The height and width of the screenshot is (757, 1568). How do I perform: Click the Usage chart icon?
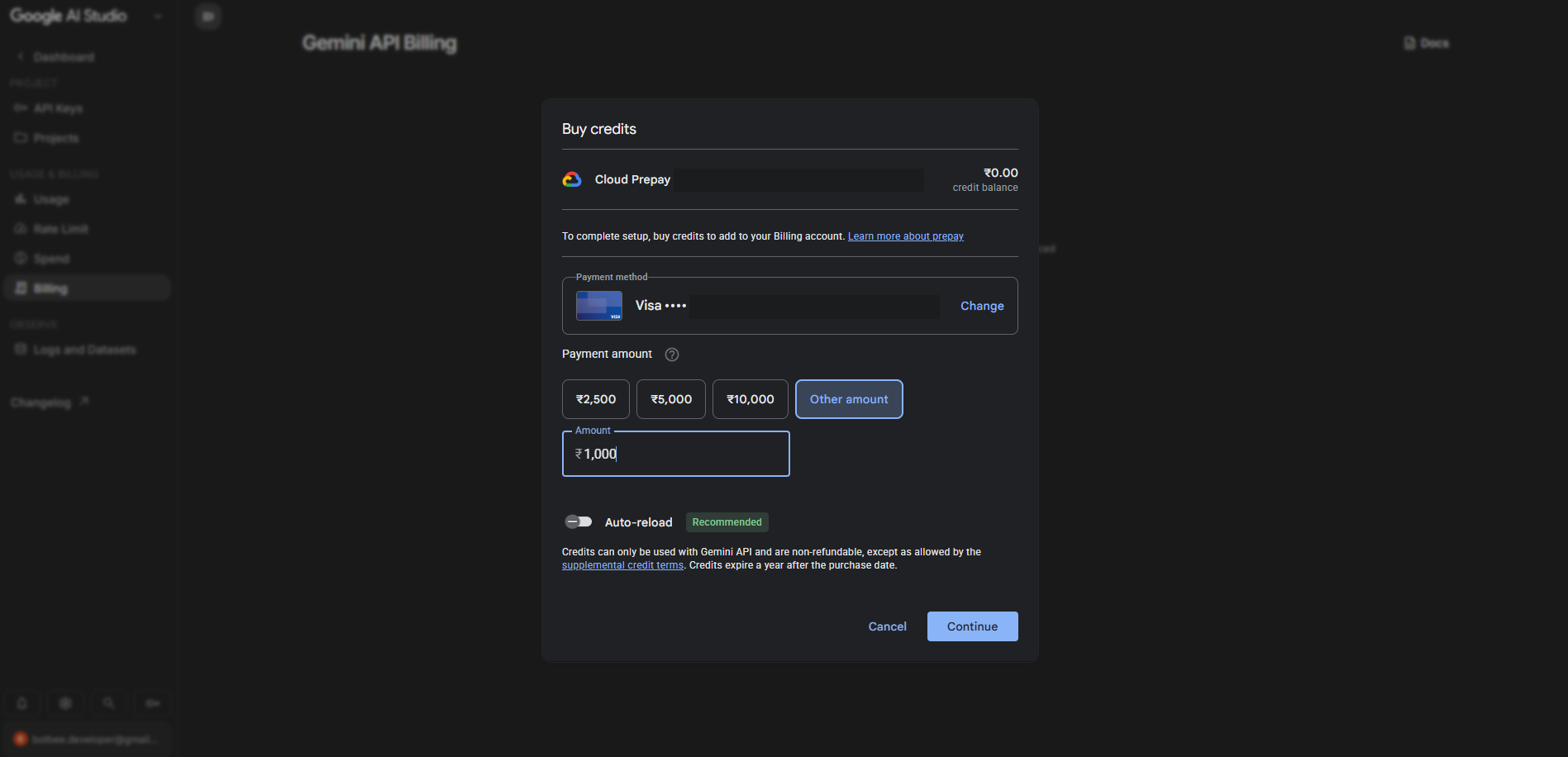coord(21,199)
